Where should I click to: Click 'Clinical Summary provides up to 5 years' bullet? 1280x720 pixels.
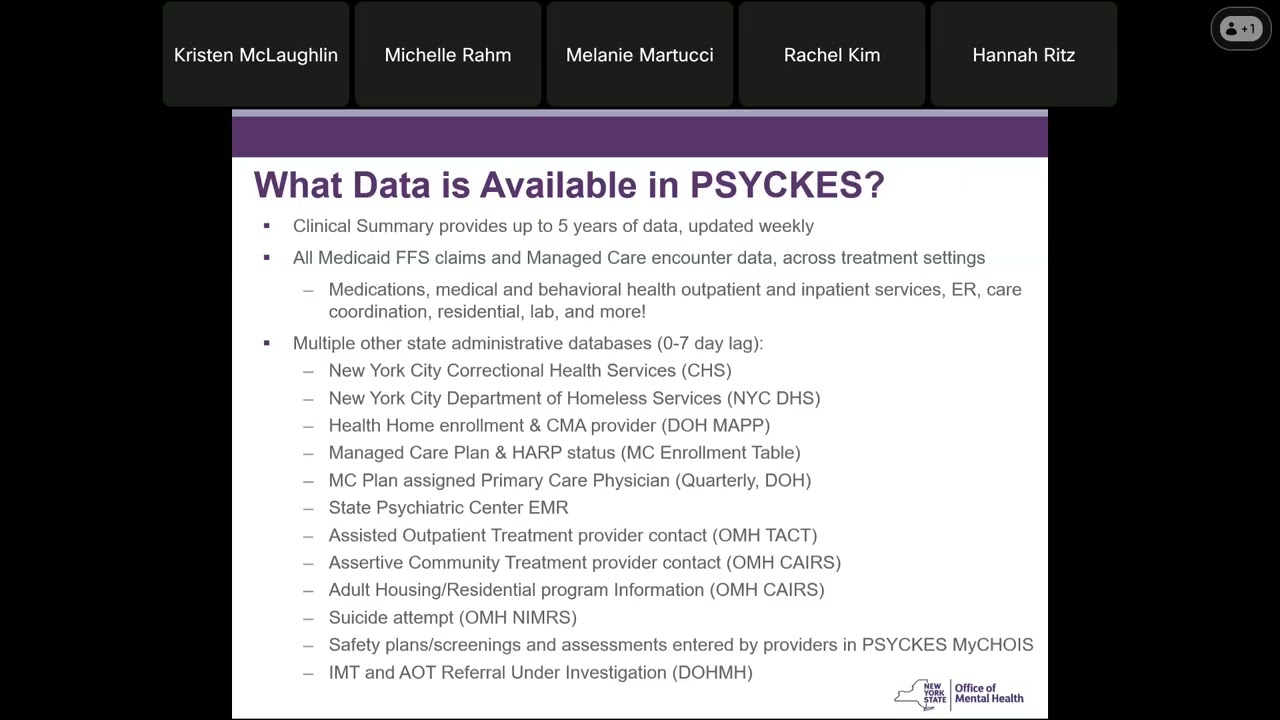click(x=553, y=226)
